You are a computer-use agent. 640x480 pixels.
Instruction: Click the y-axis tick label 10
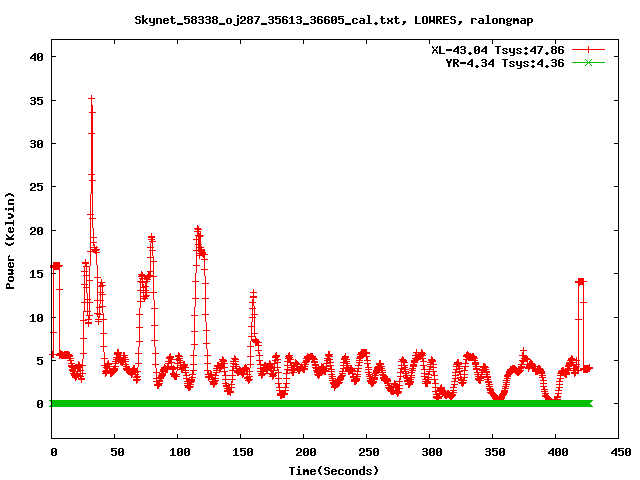37,317
